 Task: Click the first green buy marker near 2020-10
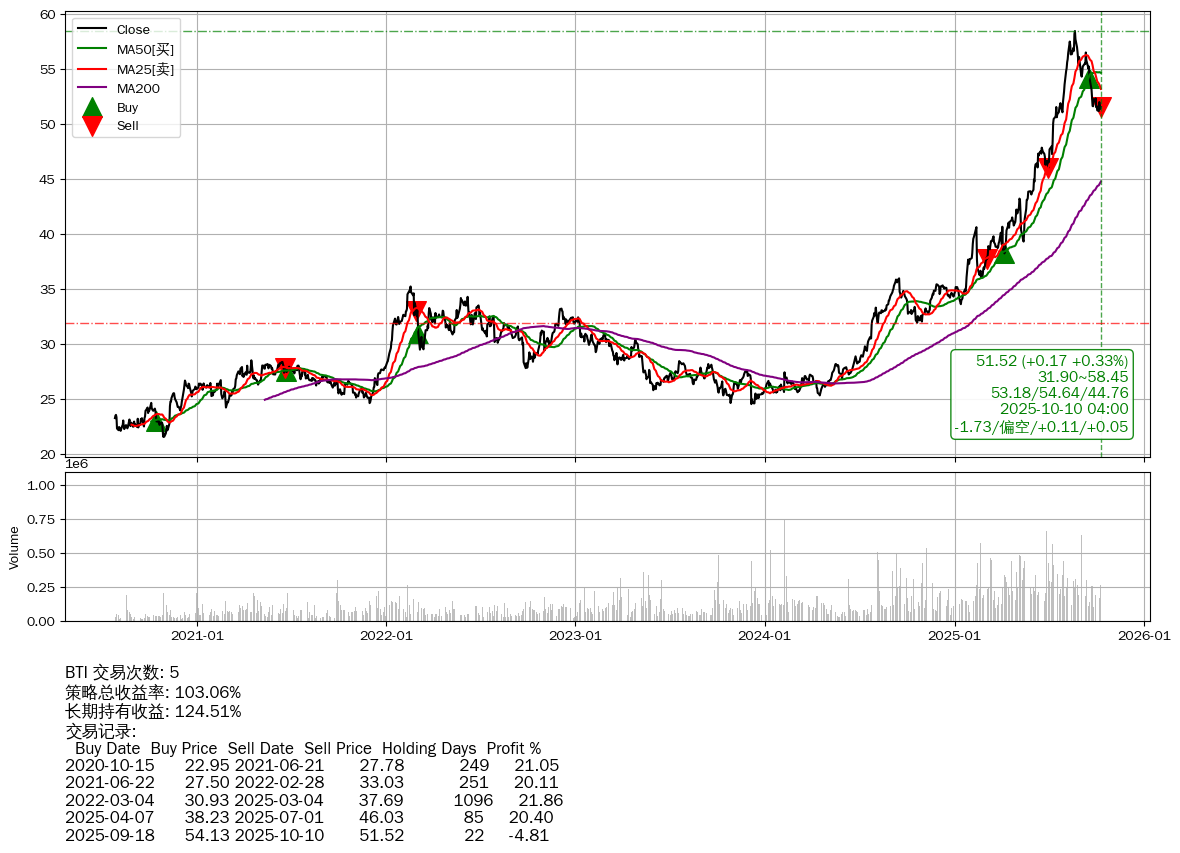click(x=155, y=423)
